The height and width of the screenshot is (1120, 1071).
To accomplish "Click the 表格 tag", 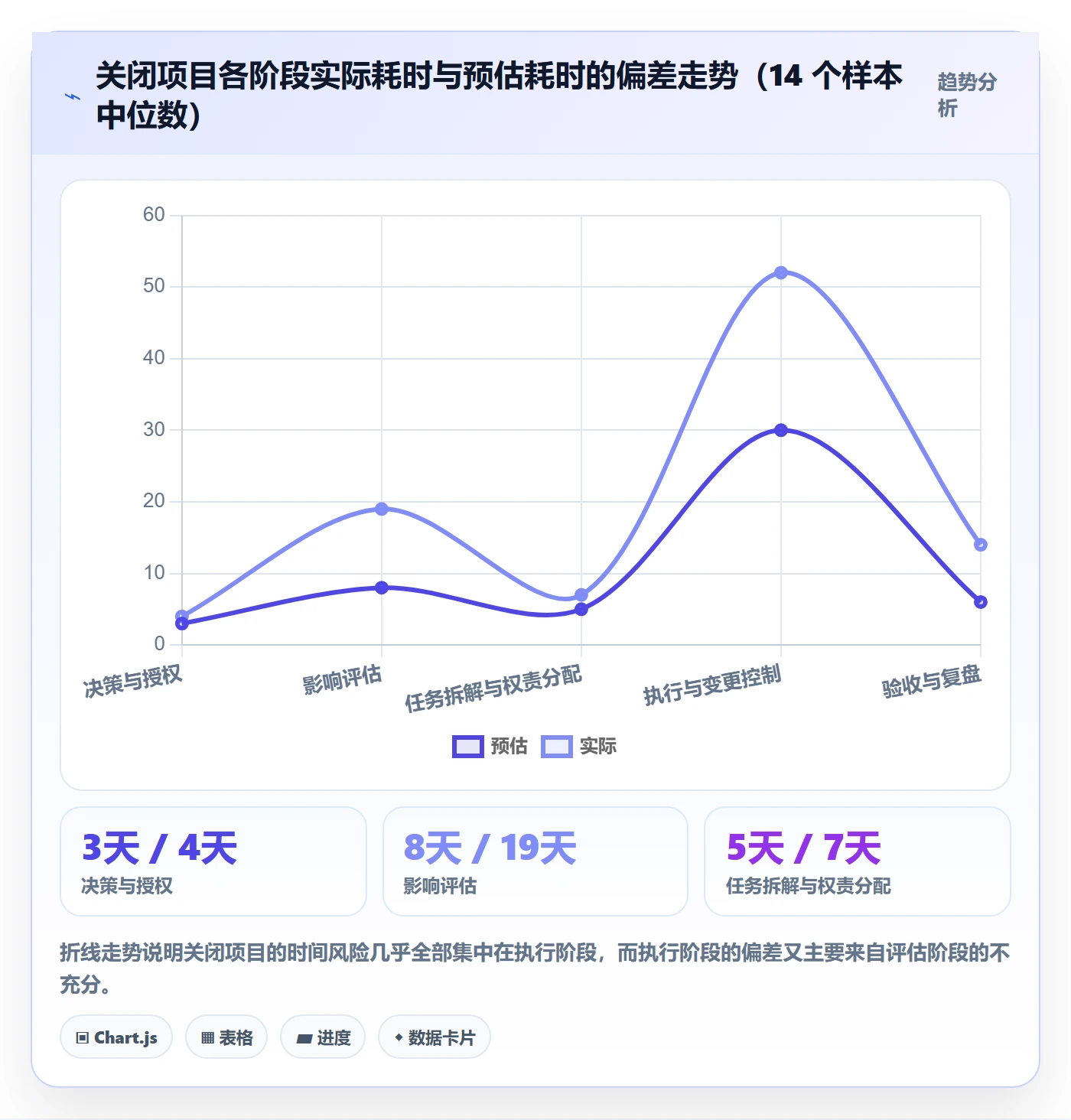I will (x=226, y=1037).
